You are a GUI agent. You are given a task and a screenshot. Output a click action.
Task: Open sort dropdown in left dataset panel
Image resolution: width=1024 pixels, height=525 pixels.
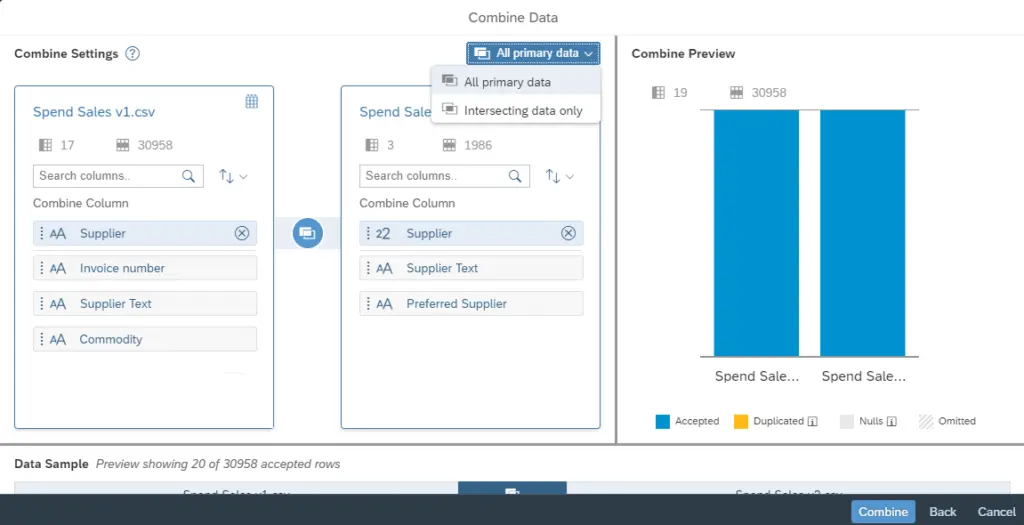232,176
